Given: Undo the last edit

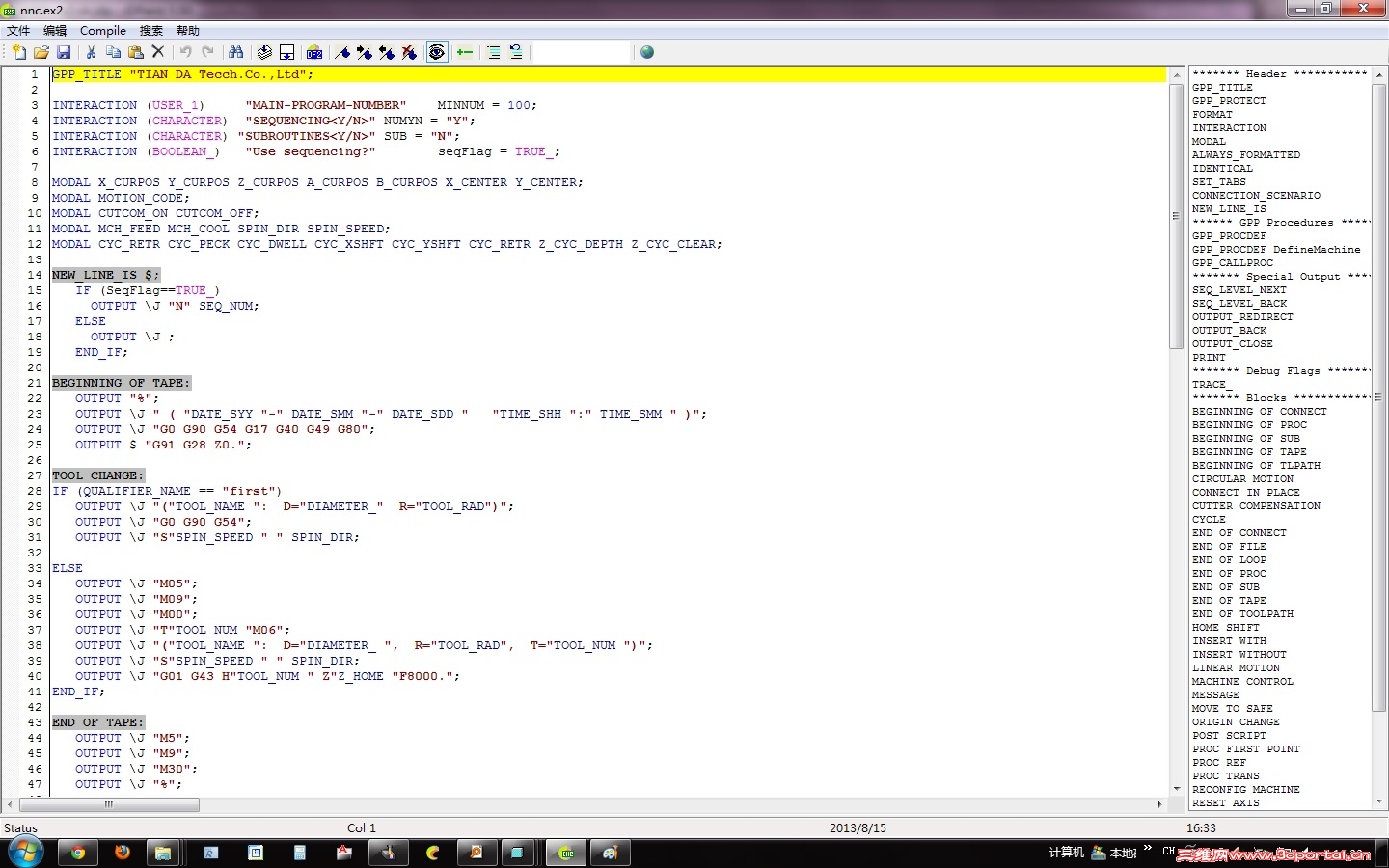Looking at the screenshot, I should click(185, 52).
